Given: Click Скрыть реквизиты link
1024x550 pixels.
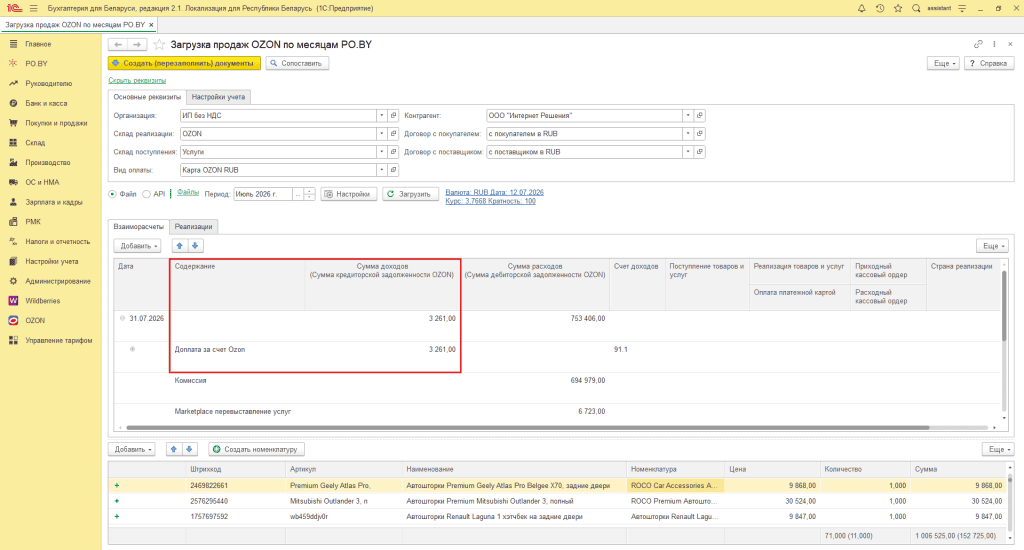Looking at the screenshot, I should (x=137, y=80).
